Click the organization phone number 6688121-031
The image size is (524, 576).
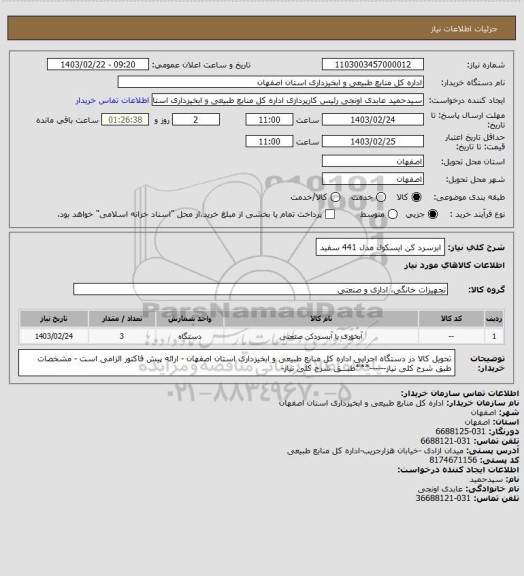point(445,441)
